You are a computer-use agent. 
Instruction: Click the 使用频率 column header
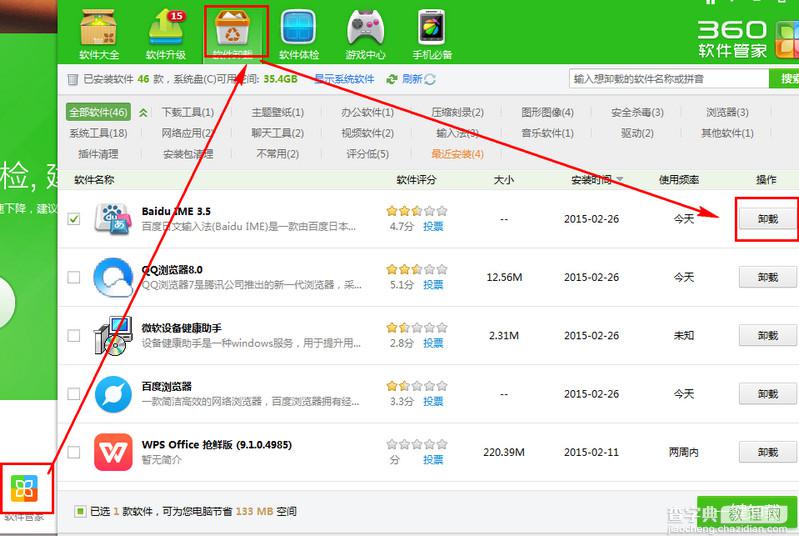tap(679, 179)
